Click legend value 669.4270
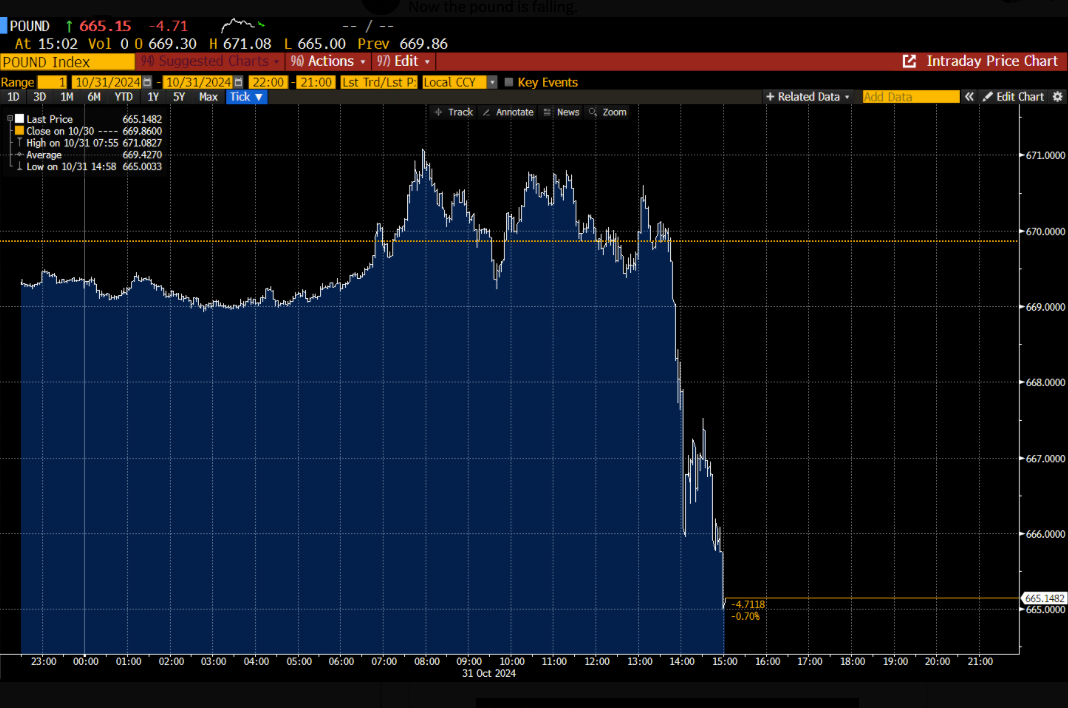Screen dimensions: 1068x708 pyautogui.click(x=142, y=155)
